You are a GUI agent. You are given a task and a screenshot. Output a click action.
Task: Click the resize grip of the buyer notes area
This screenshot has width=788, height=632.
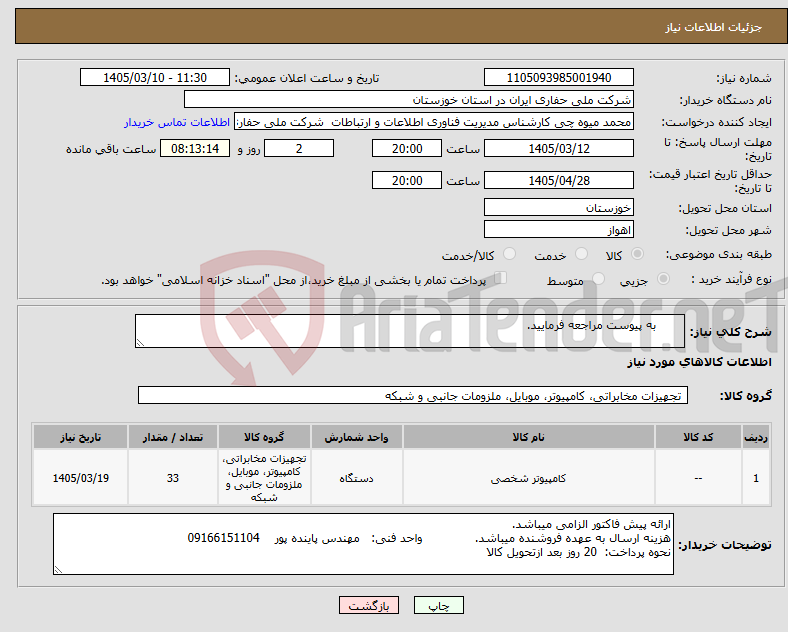tap(58, 570)
